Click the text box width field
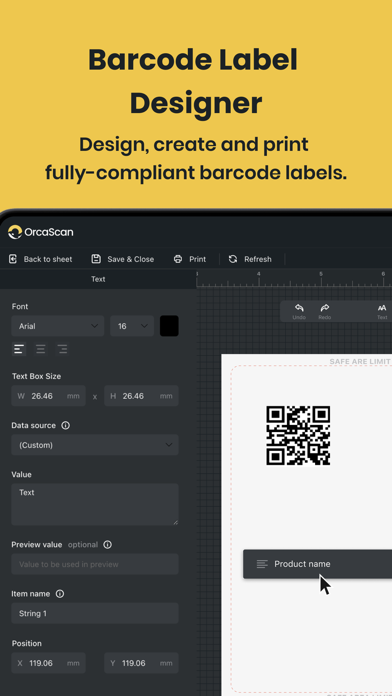The height and width of the screenshot is (696, 392). tap(48, 395)
